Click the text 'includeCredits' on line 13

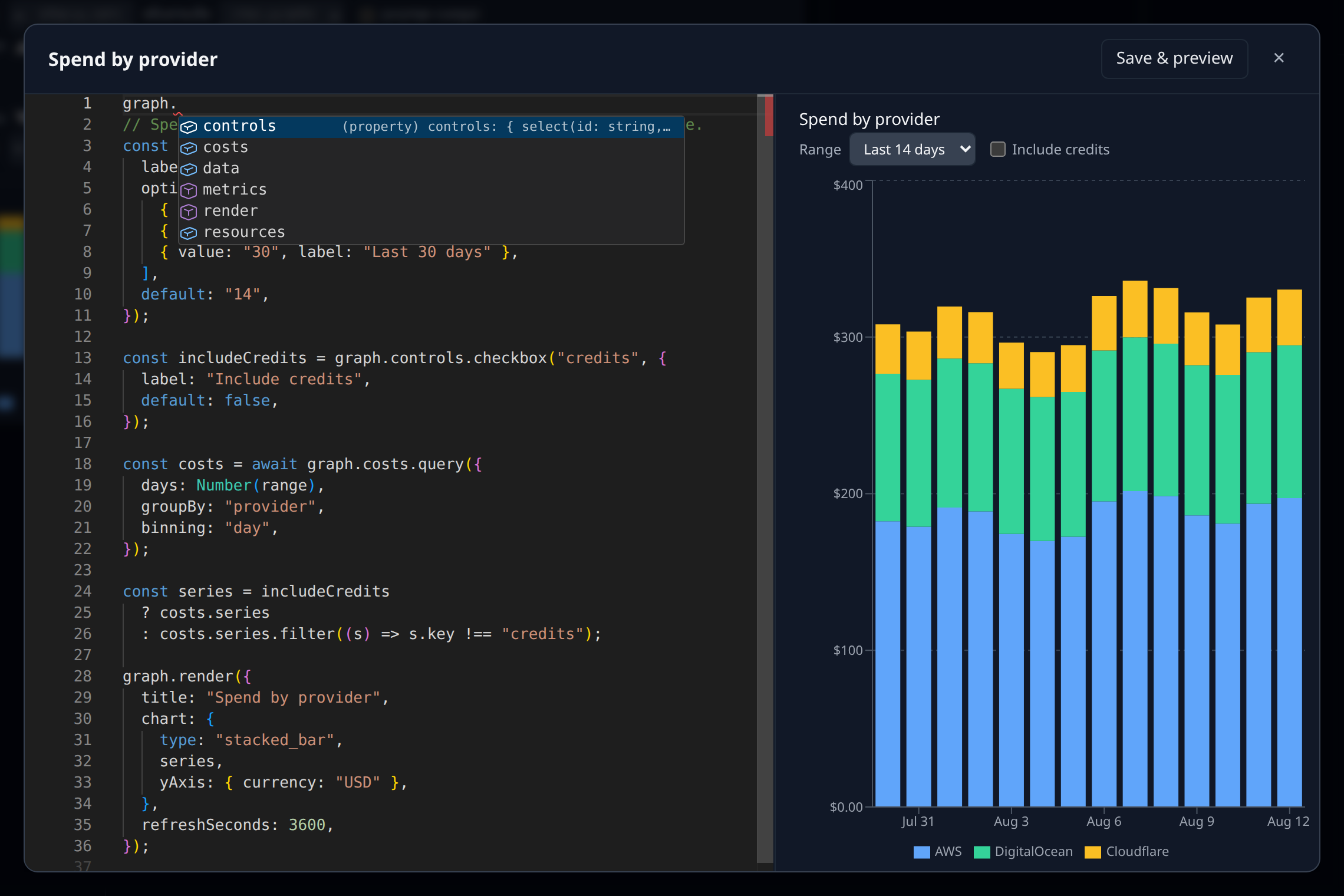[x=242, y=358]
